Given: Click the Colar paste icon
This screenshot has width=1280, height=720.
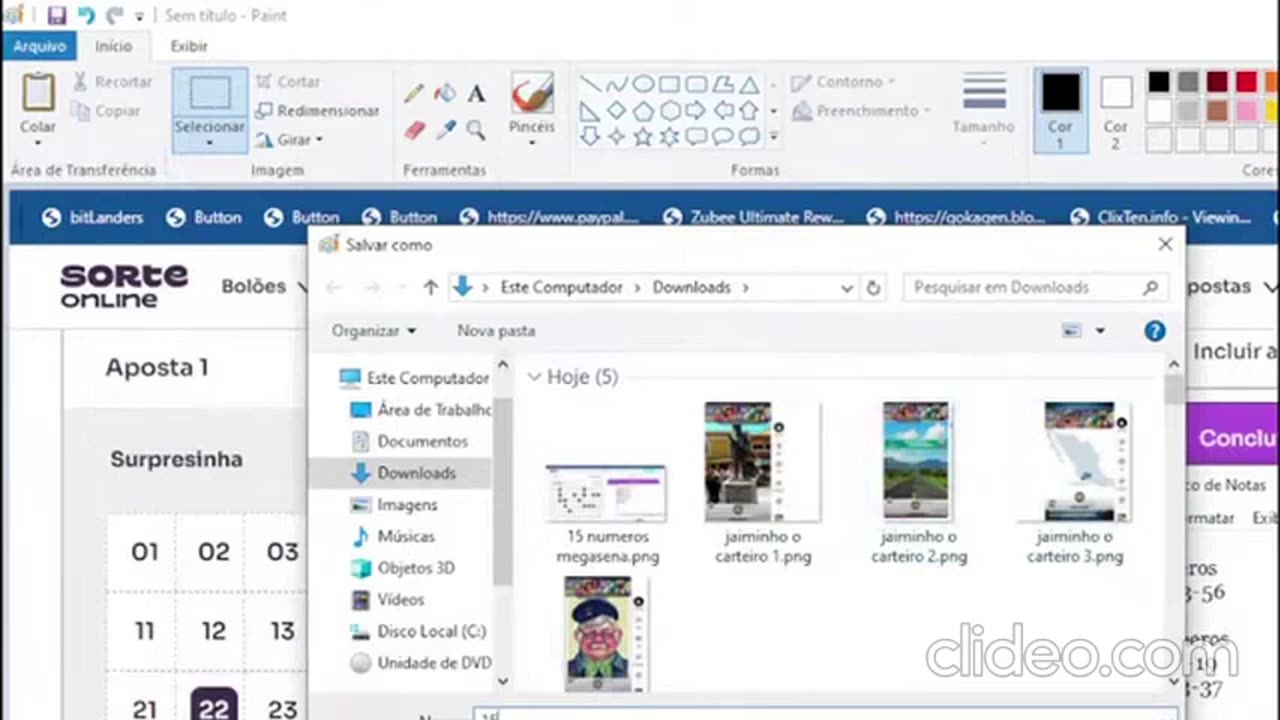Looking at the screenshot, I should click(38, 91).
